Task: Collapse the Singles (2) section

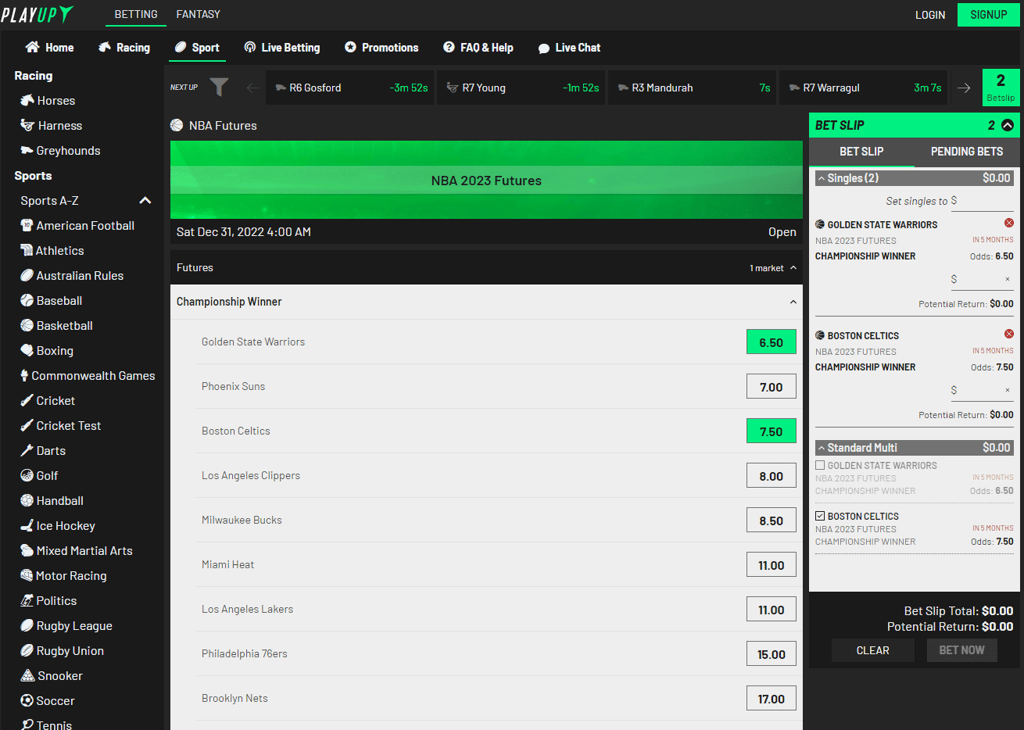Action: (822, 178)
